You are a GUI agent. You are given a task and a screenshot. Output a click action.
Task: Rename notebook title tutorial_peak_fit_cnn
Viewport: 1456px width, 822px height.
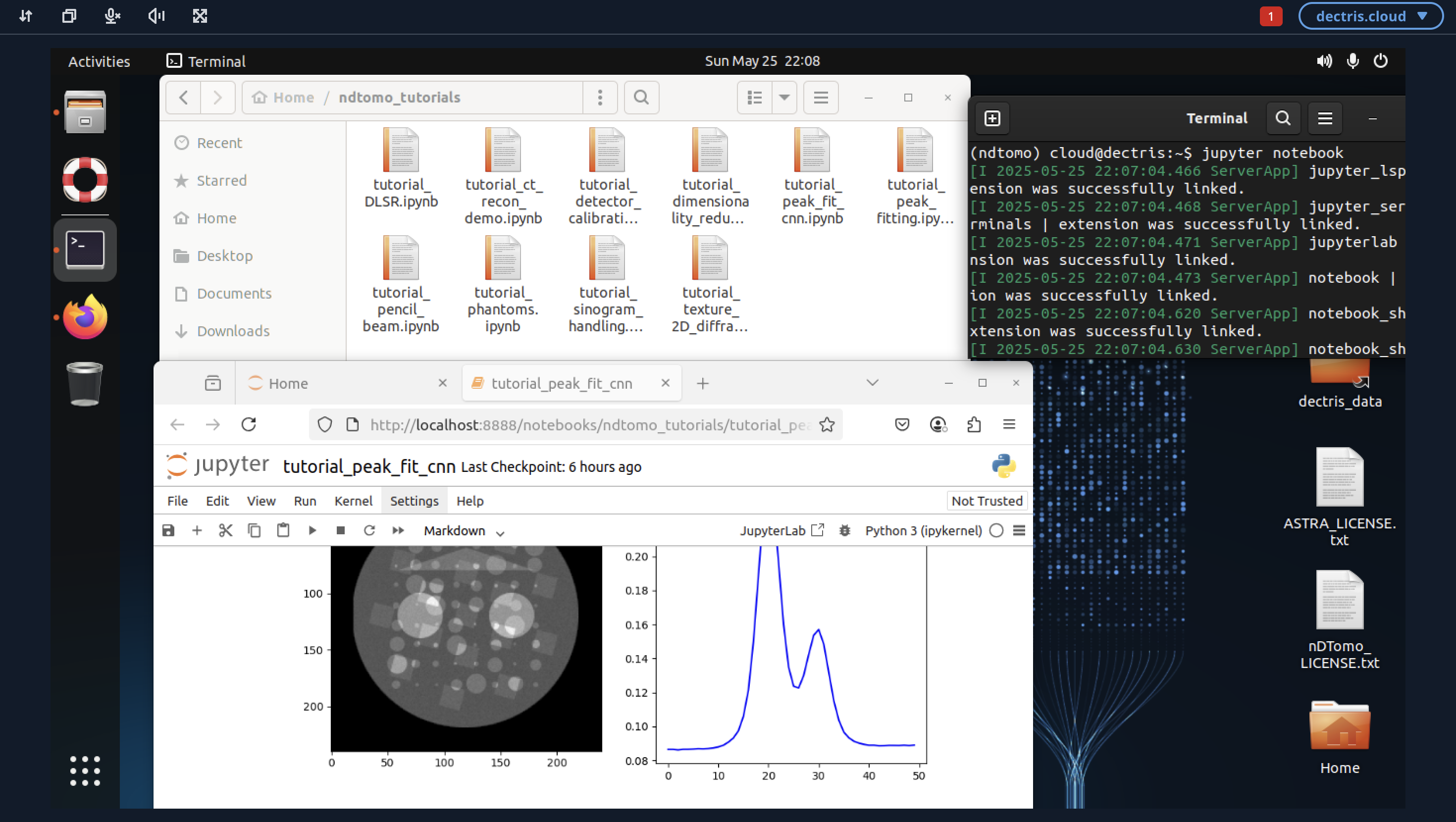pos(369,466)
